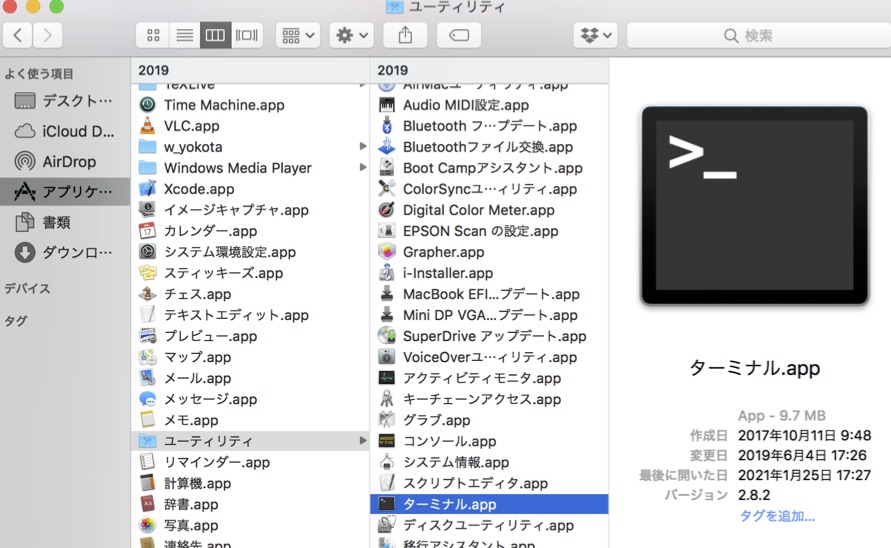Expand the w_yokota folder arrow

[x=363, y=146]
